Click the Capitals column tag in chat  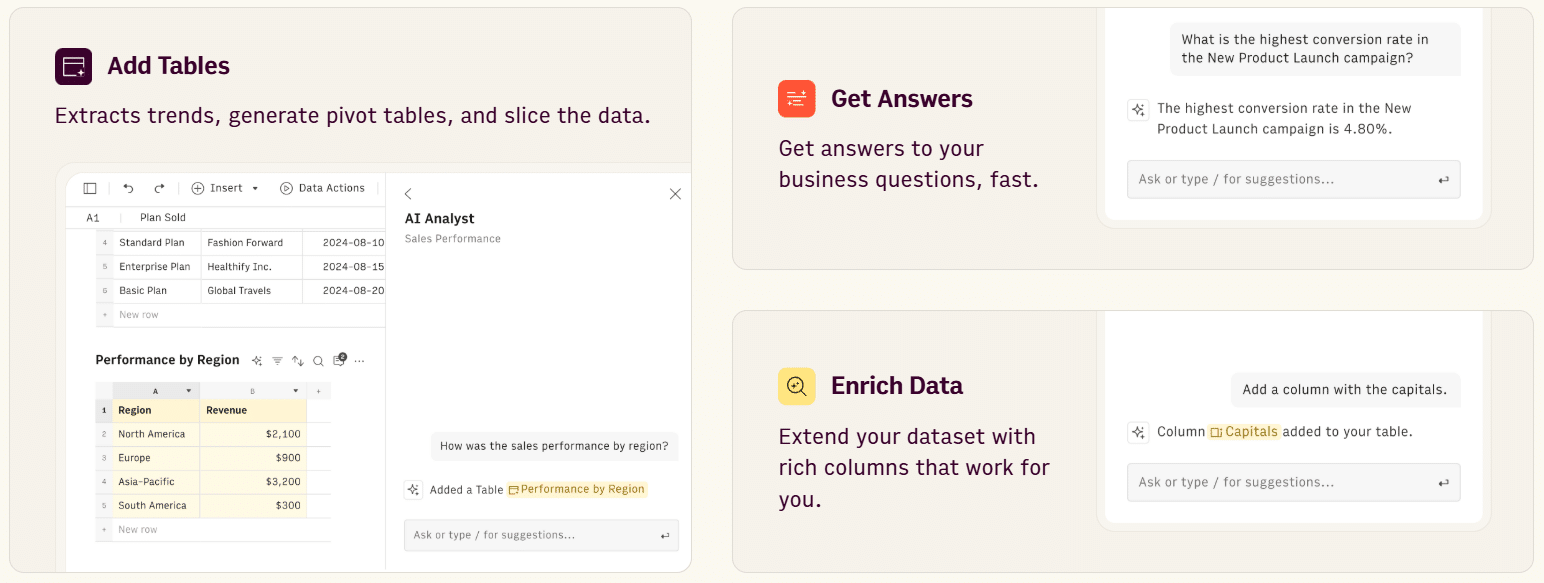coord(1244,432)
